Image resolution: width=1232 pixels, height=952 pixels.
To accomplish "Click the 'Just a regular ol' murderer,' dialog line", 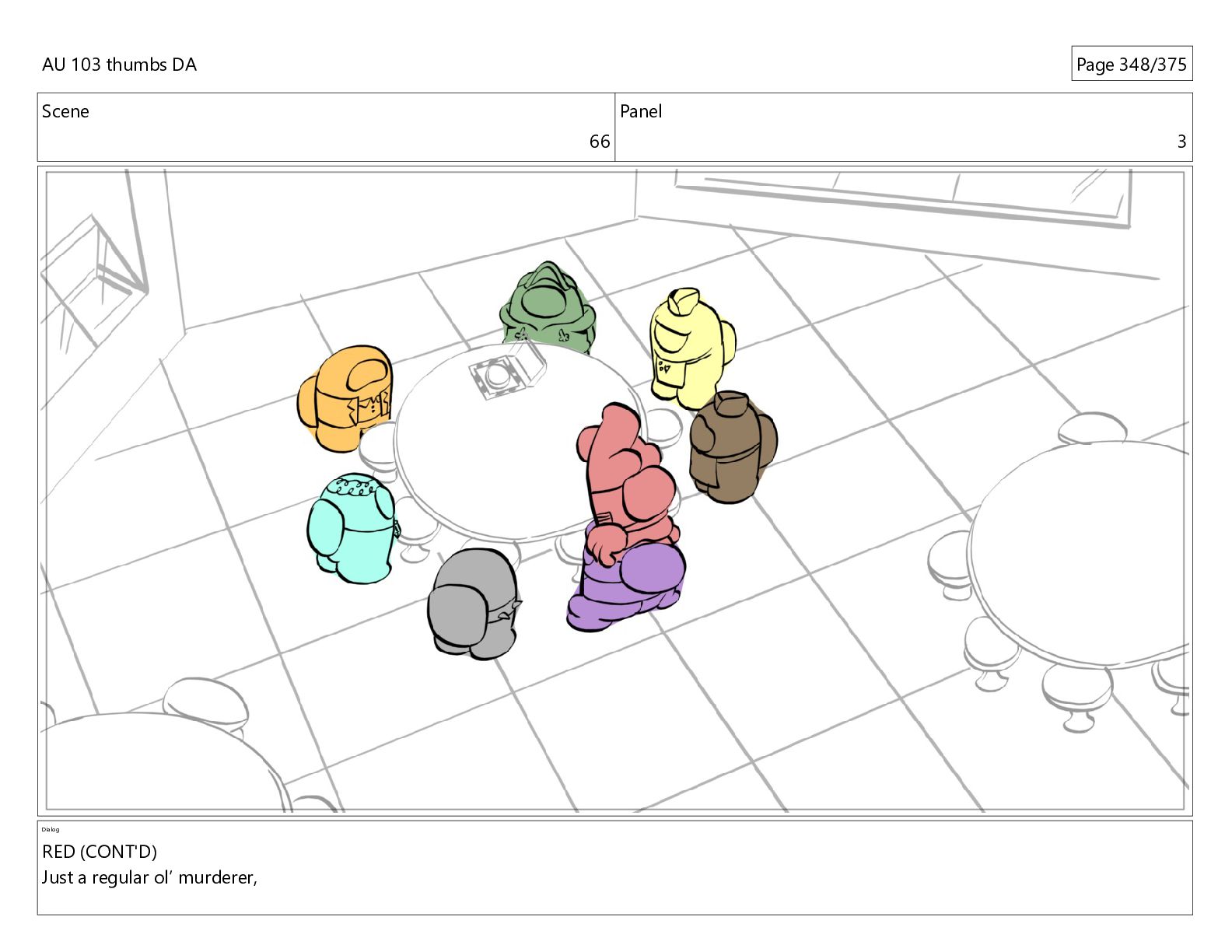I will [149, 877].
